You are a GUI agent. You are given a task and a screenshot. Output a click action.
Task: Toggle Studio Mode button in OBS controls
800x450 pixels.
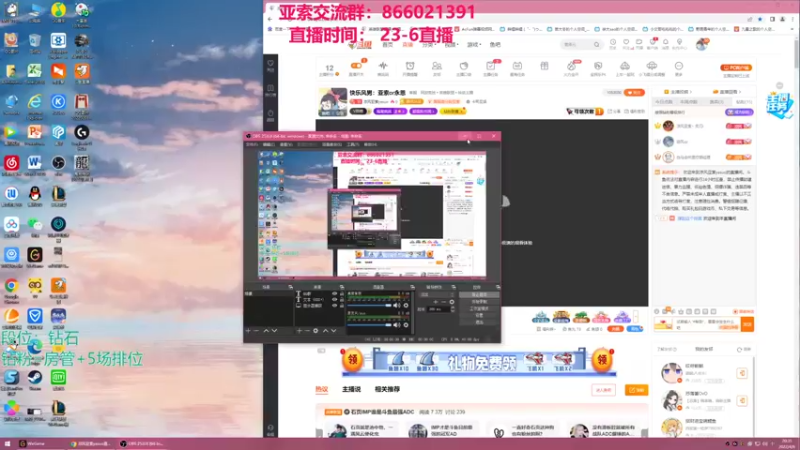click(x=479, y=309)
